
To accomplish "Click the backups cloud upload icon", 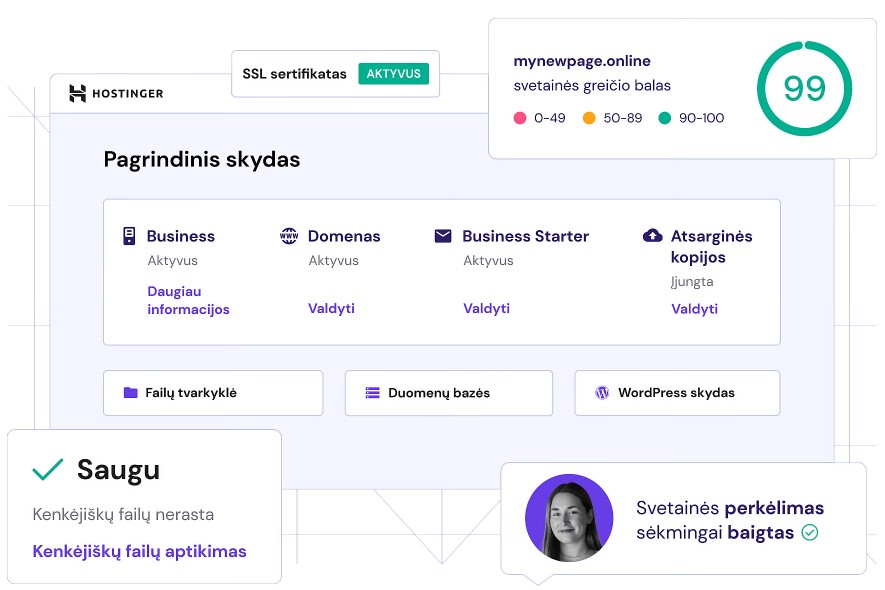I will coord(652,235).
